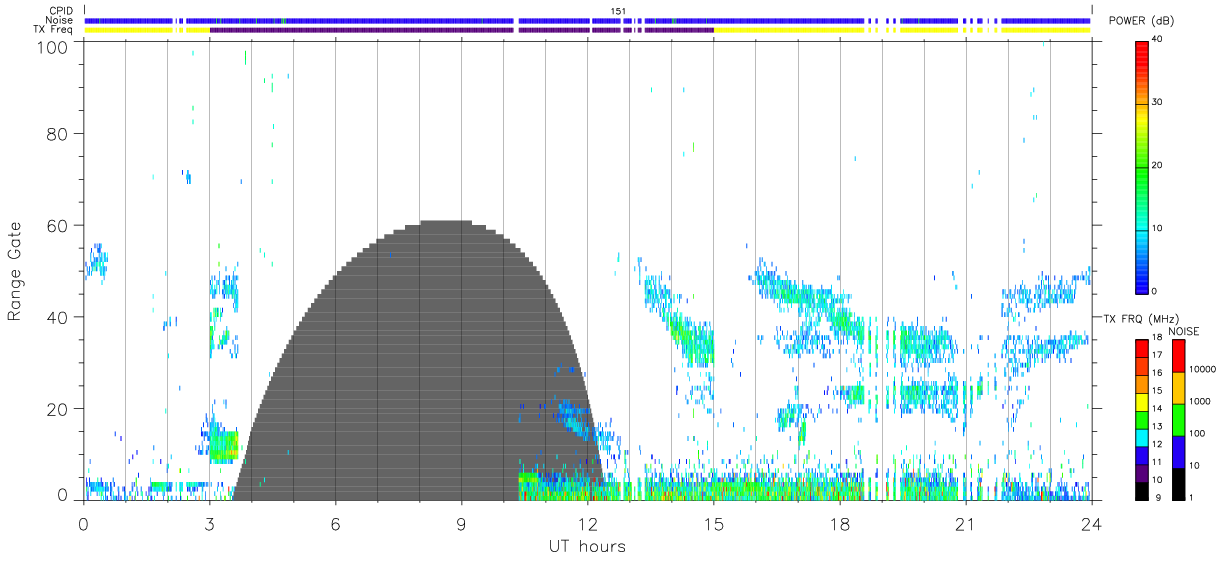Click the x-axis tick label 15
Screen dimensions: 1228x567
point(713,522)
